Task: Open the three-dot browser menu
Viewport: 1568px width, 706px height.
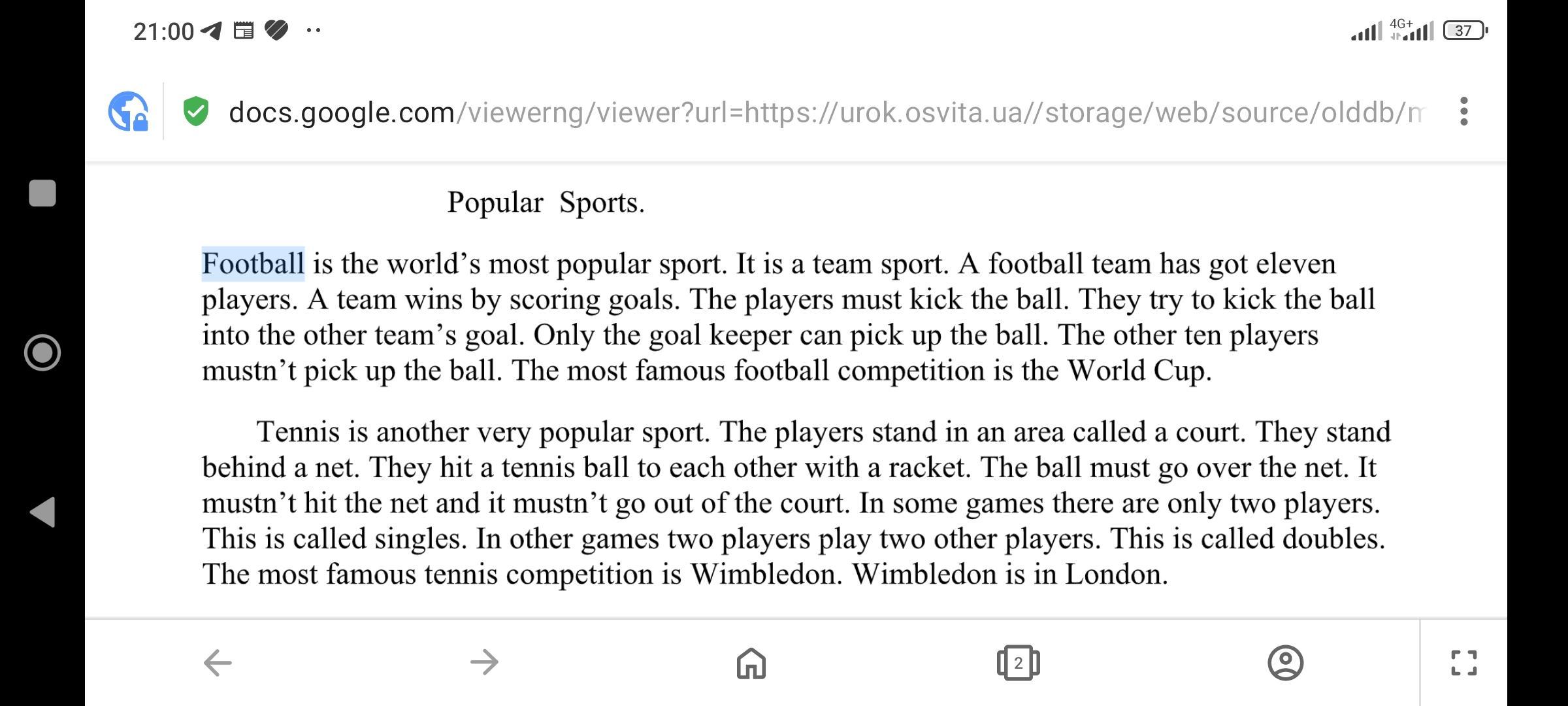Action: 1463,112
